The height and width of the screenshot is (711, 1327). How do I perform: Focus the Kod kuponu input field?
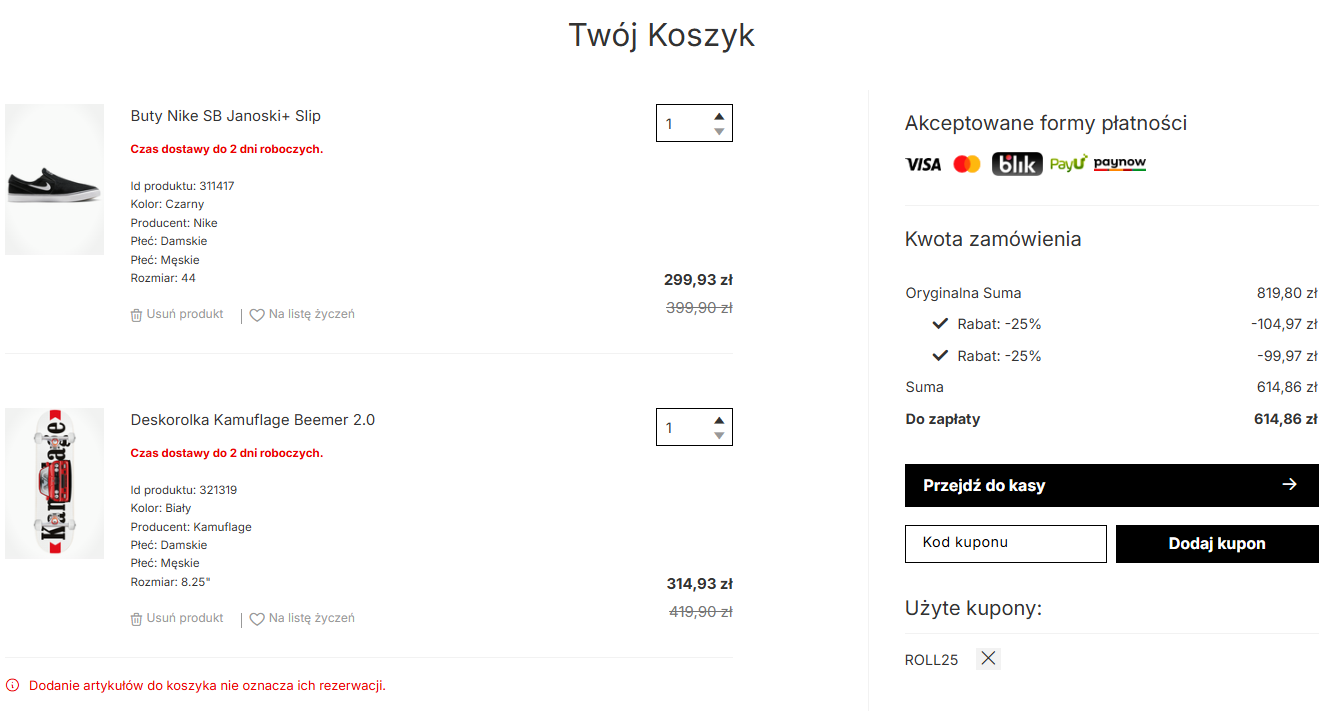pos(1005,544)
